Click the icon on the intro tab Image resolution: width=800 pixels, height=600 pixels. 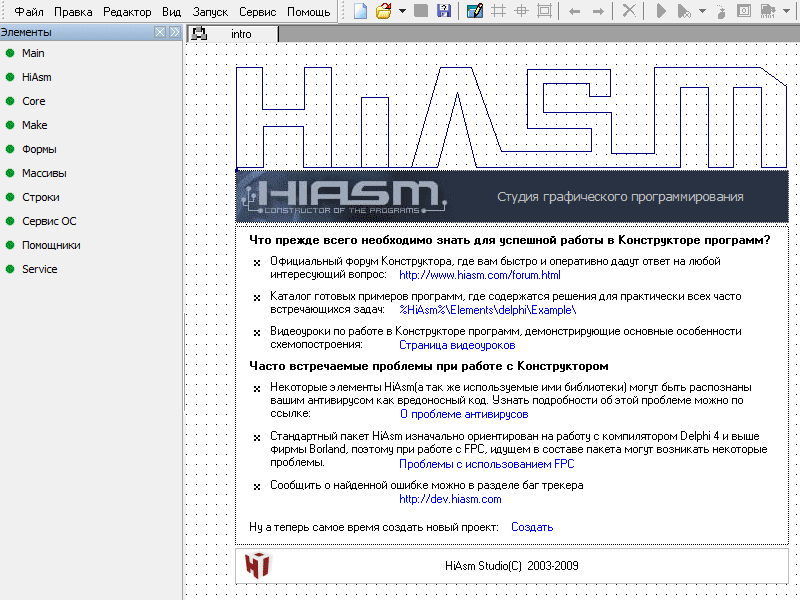[x=199, y=34]
